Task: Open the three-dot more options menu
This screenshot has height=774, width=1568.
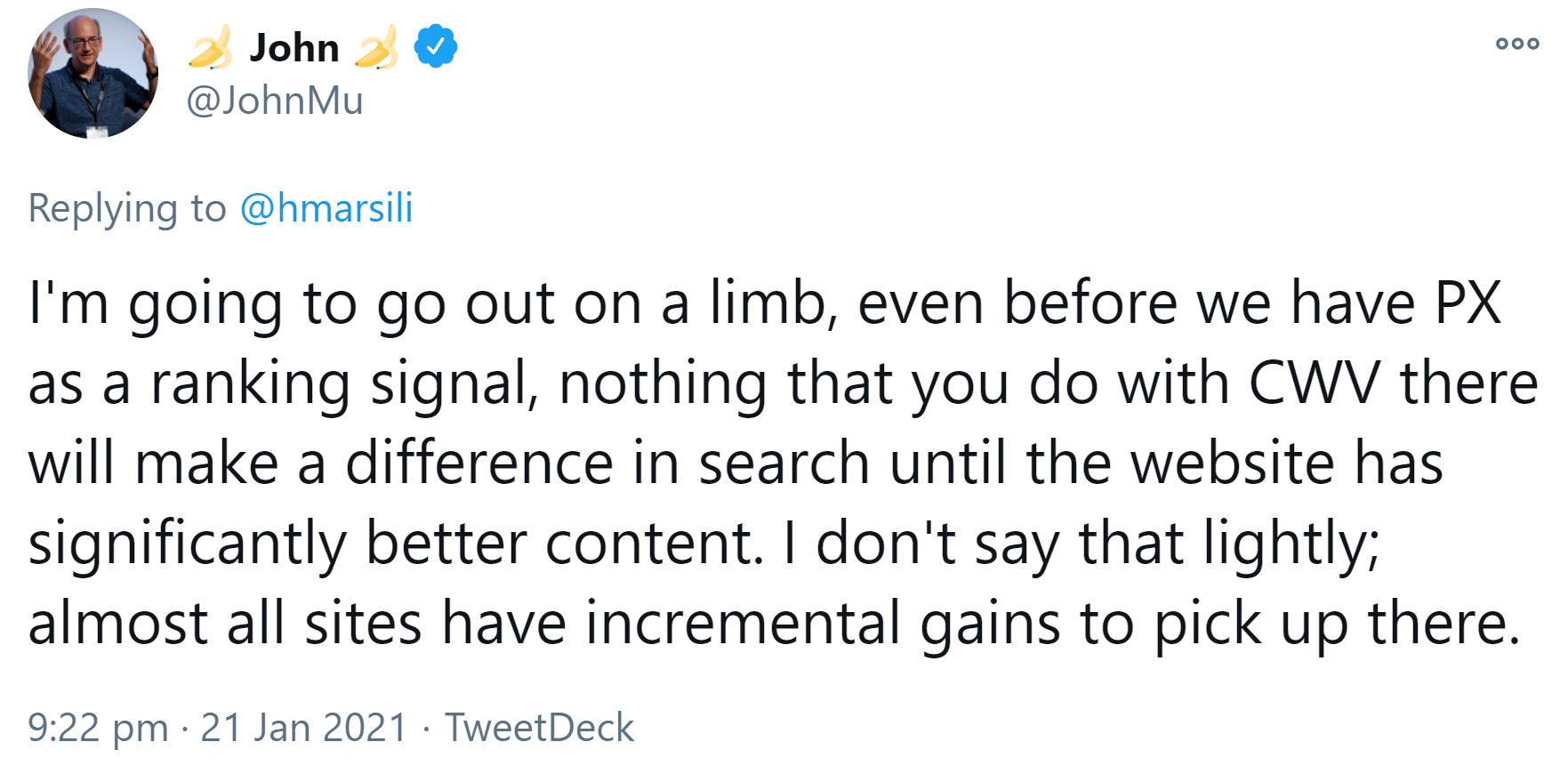Action: point(1516,44)
